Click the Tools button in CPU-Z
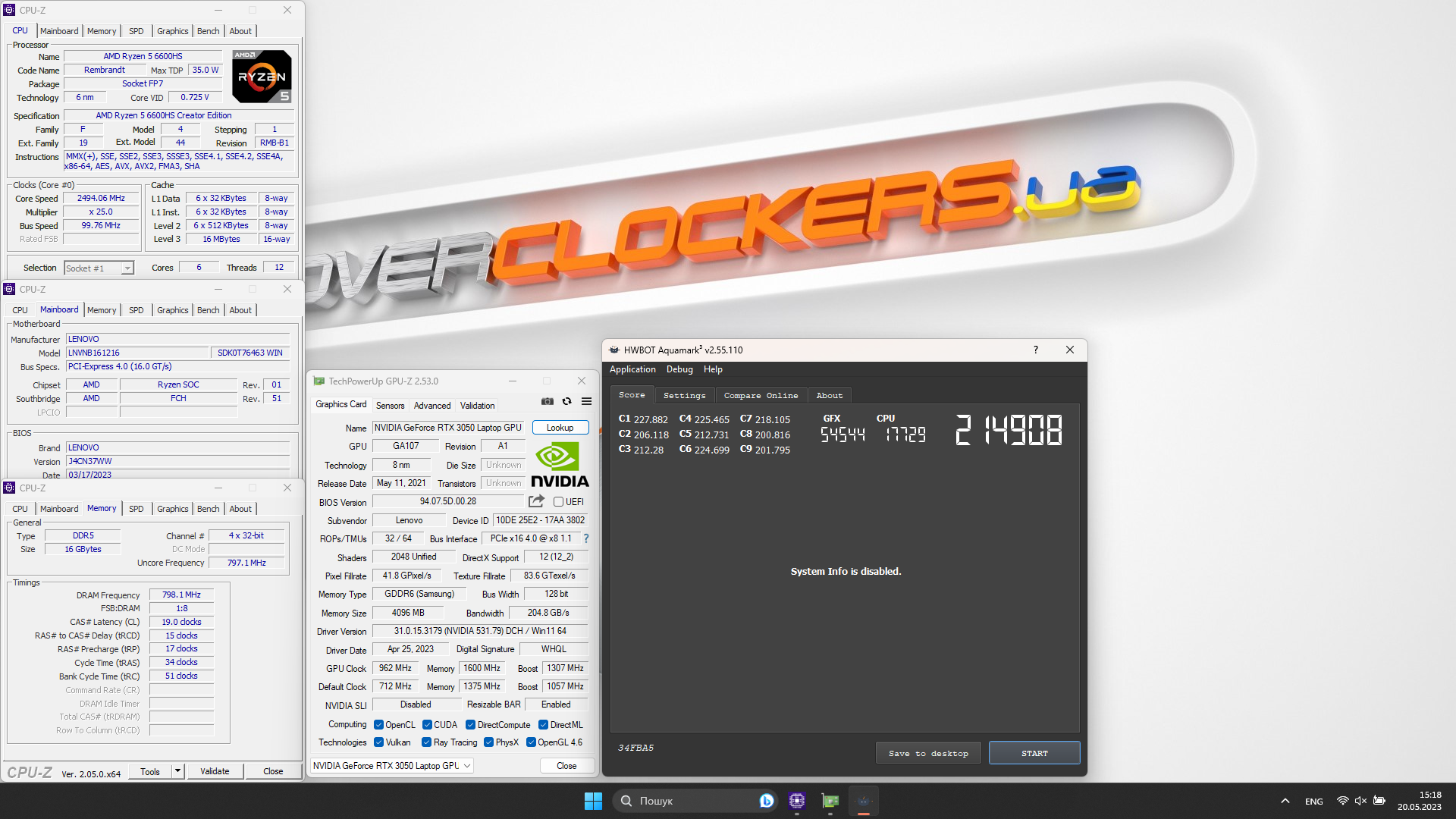This screenshot has width=1456, height=819. click(x=150, y=771)
